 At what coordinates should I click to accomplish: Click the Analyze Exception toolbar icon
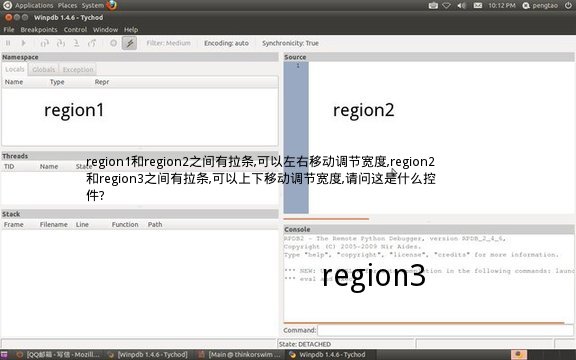[x=114, y=43]
